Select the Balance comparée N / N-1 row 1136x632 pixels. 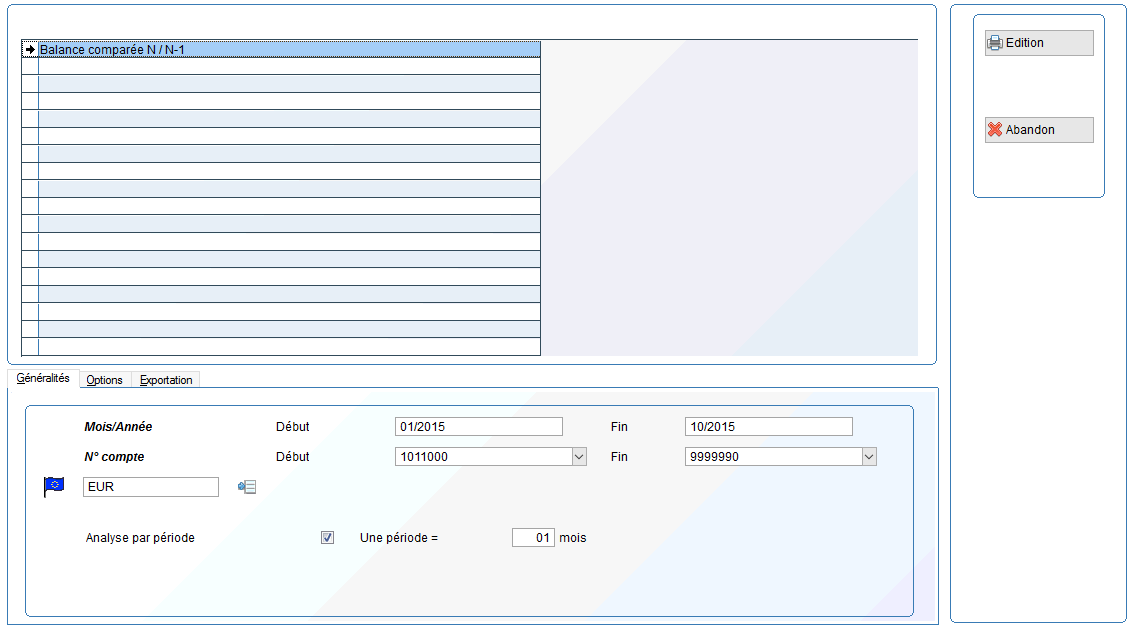288,49
